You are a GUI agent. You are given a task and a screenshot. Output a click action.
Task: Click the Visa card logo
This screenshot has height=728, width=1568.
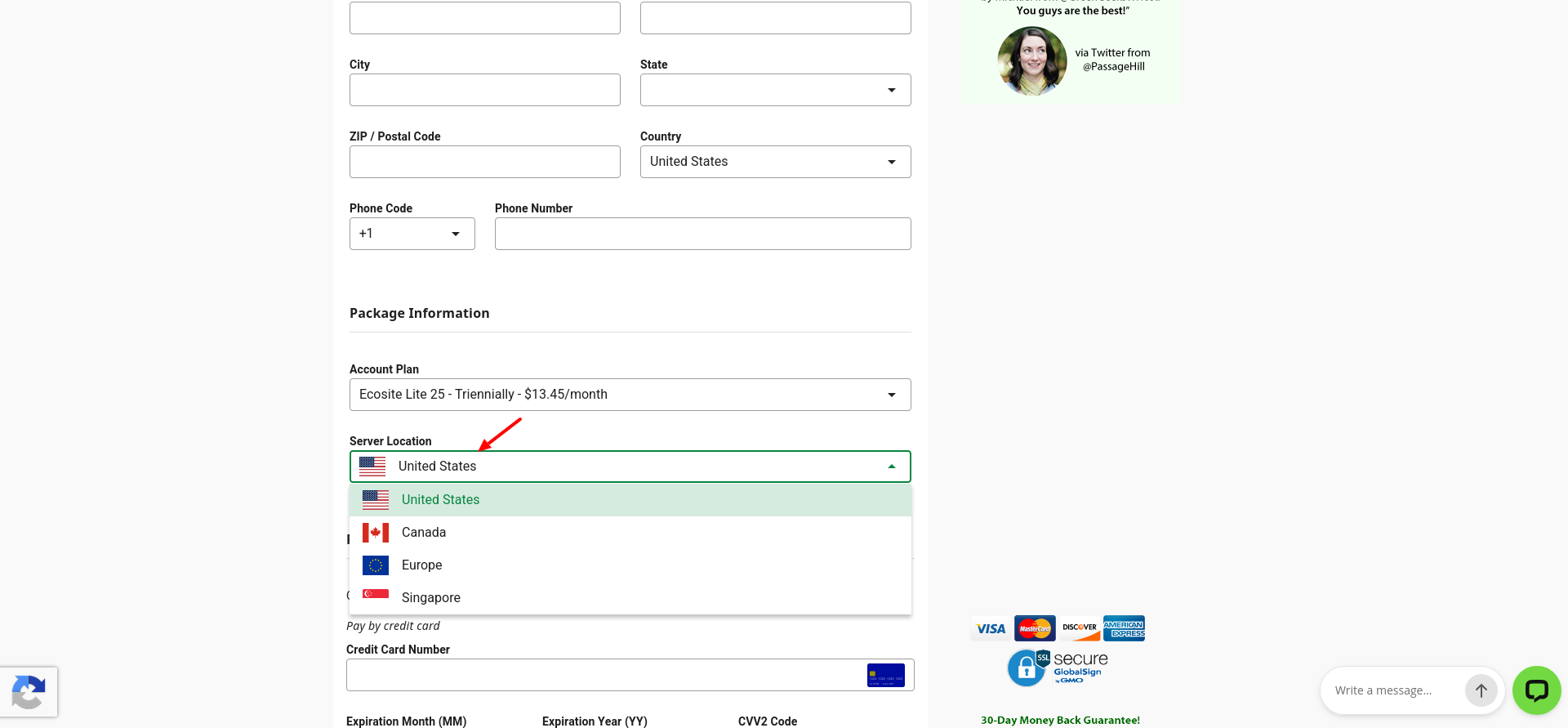(991, 629)
